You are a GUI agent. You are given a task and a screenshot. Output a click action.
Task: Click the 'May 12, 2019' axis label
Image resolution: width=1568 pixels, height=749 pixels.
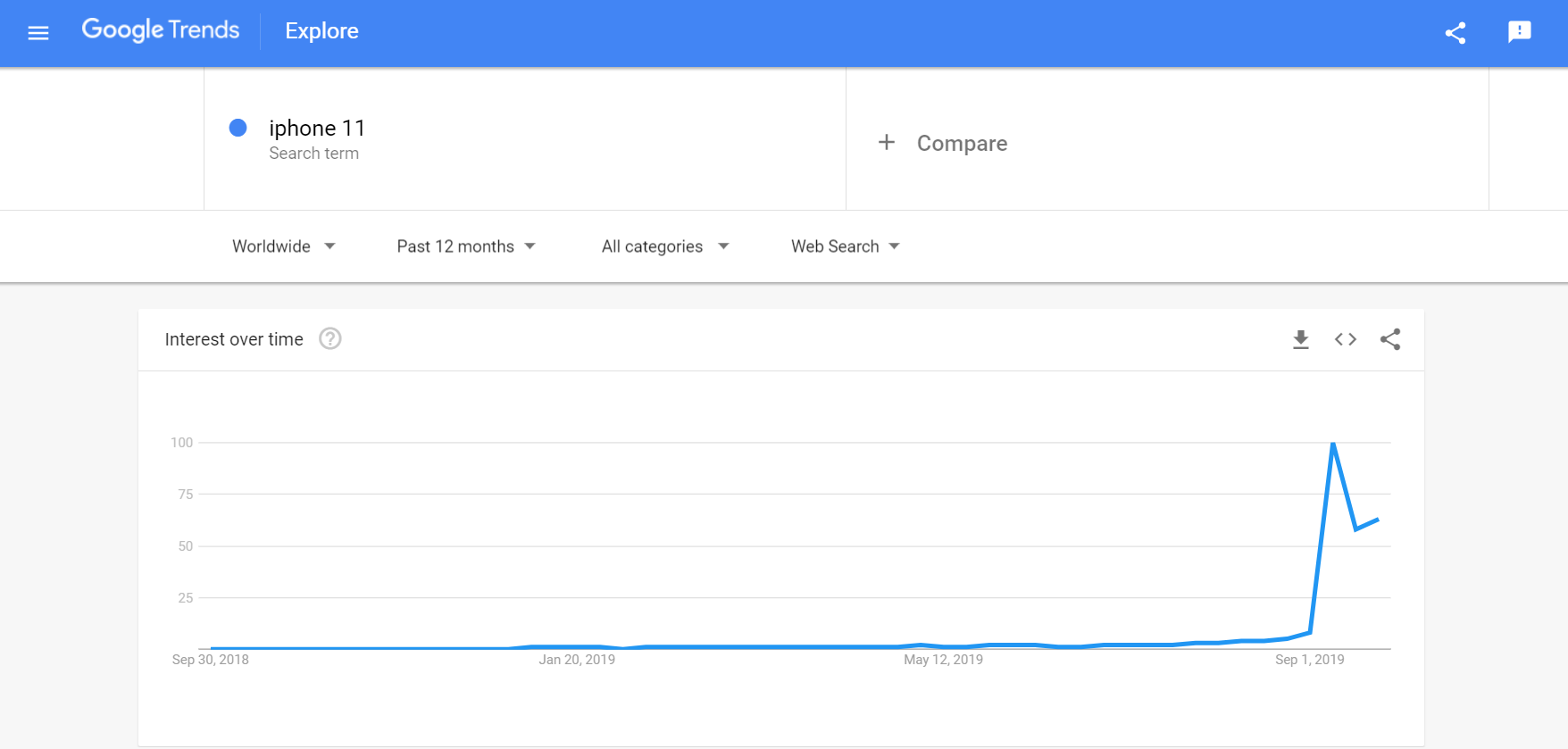point(943,660)
